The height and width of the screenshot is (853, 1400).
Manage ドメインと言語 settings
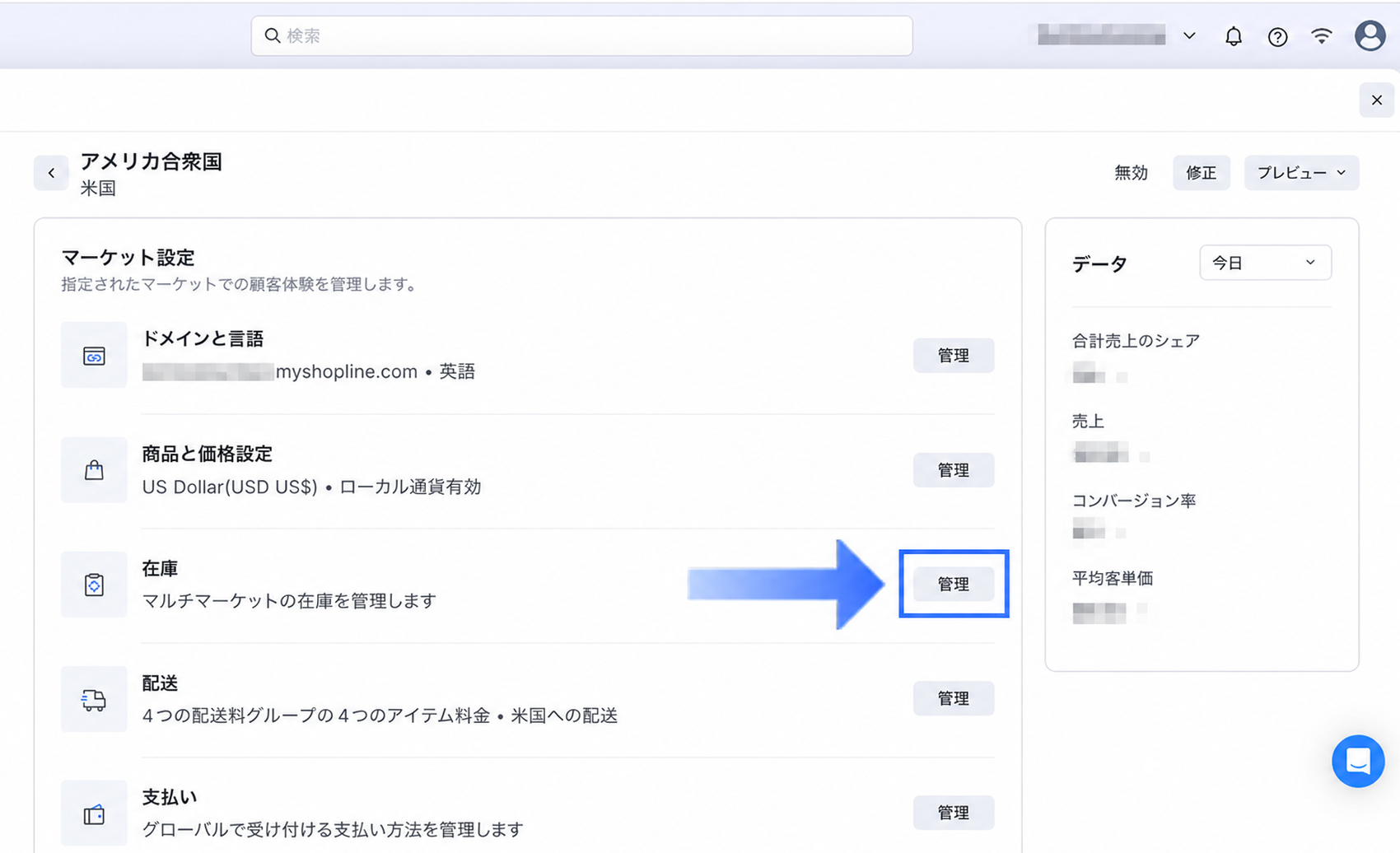[x=953, y=356]
